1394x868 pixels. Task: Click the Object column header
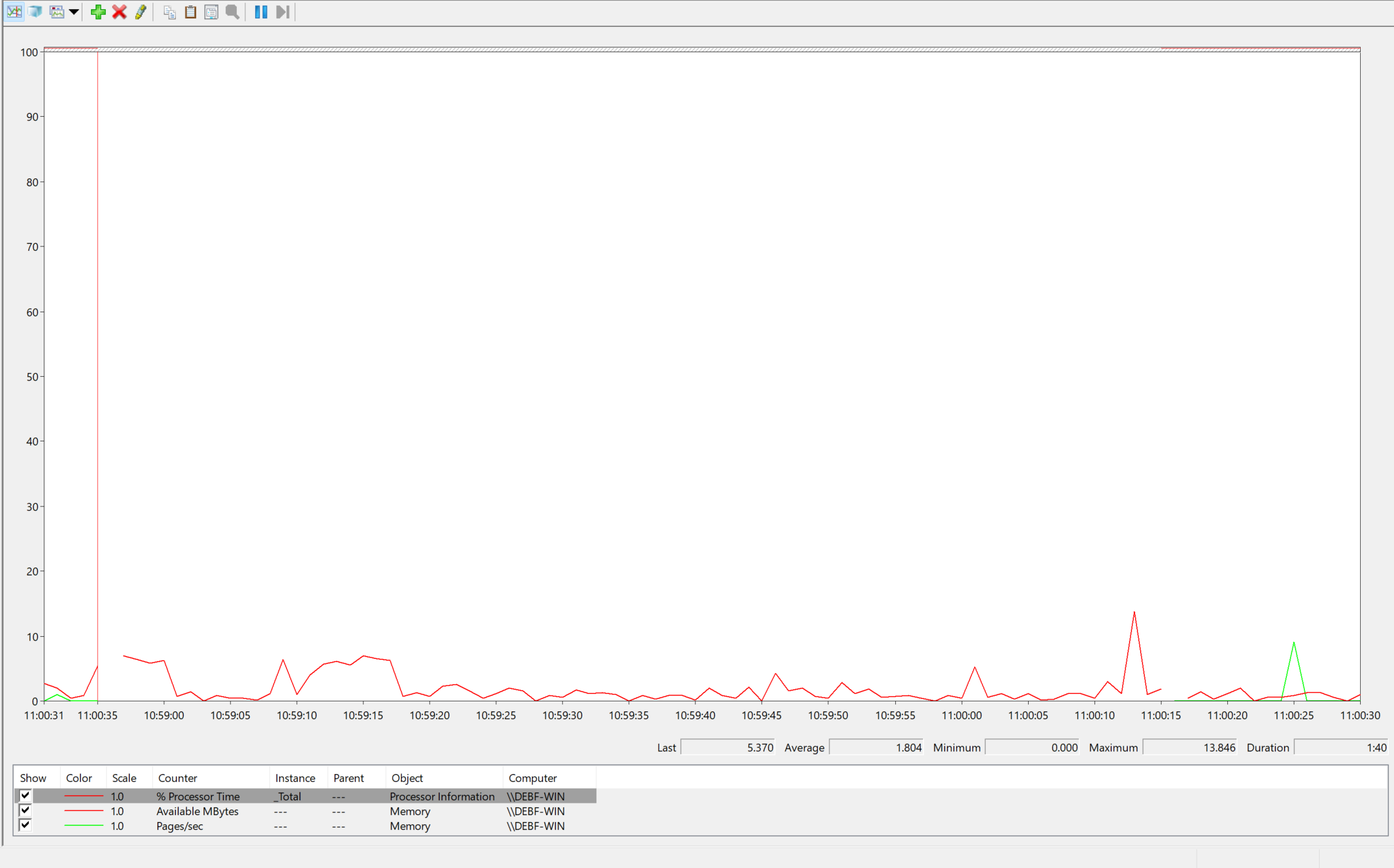click(407, 778)
